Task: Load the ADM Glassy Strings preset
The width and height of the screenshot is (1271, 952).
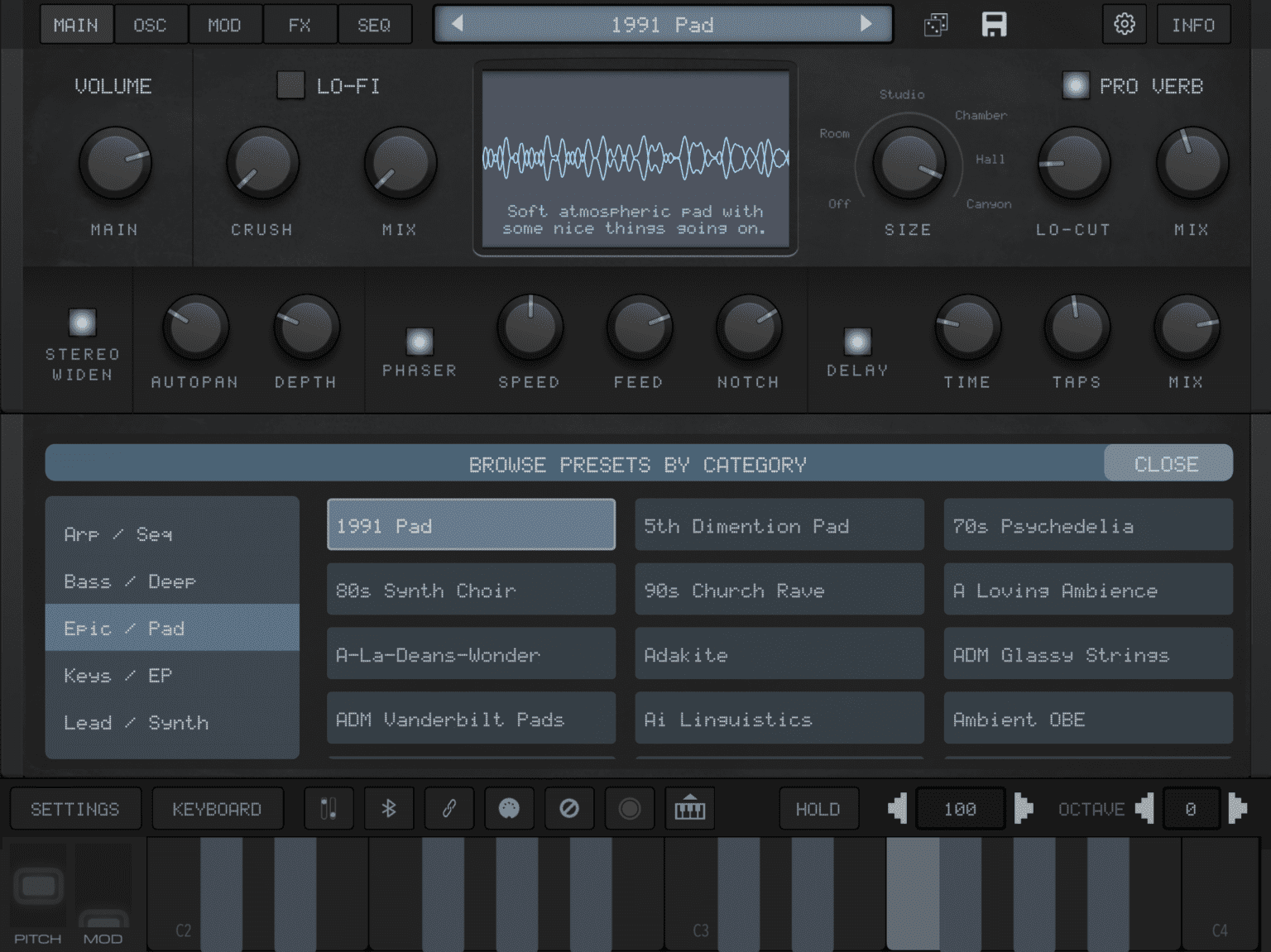Action: tap(1088, 654)
